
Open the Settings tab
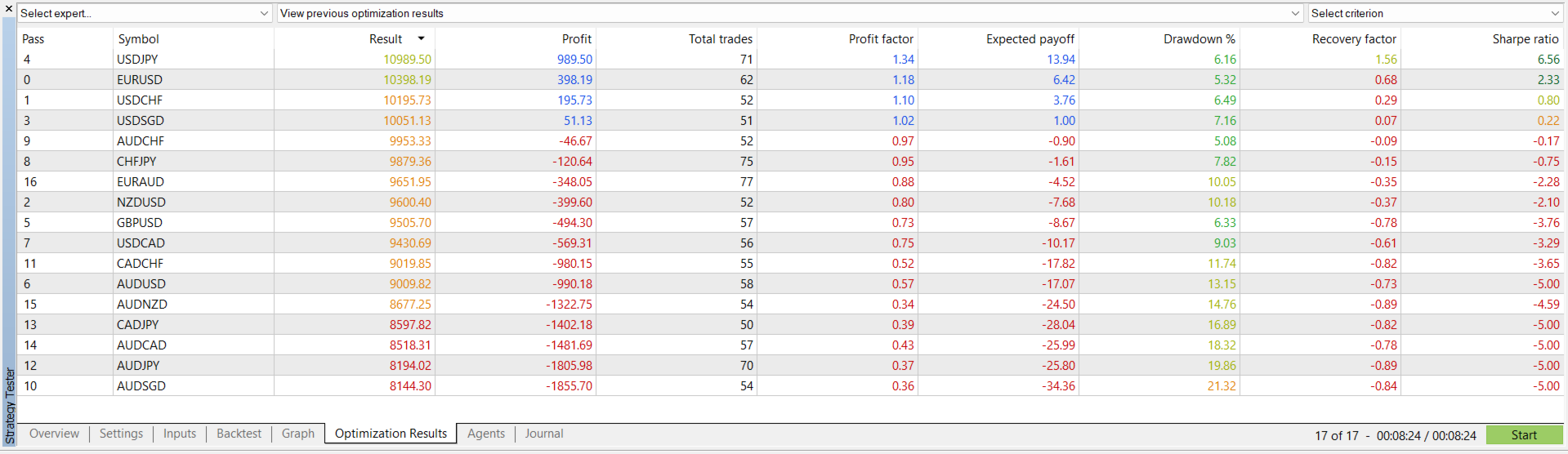[x=121, y=434]
